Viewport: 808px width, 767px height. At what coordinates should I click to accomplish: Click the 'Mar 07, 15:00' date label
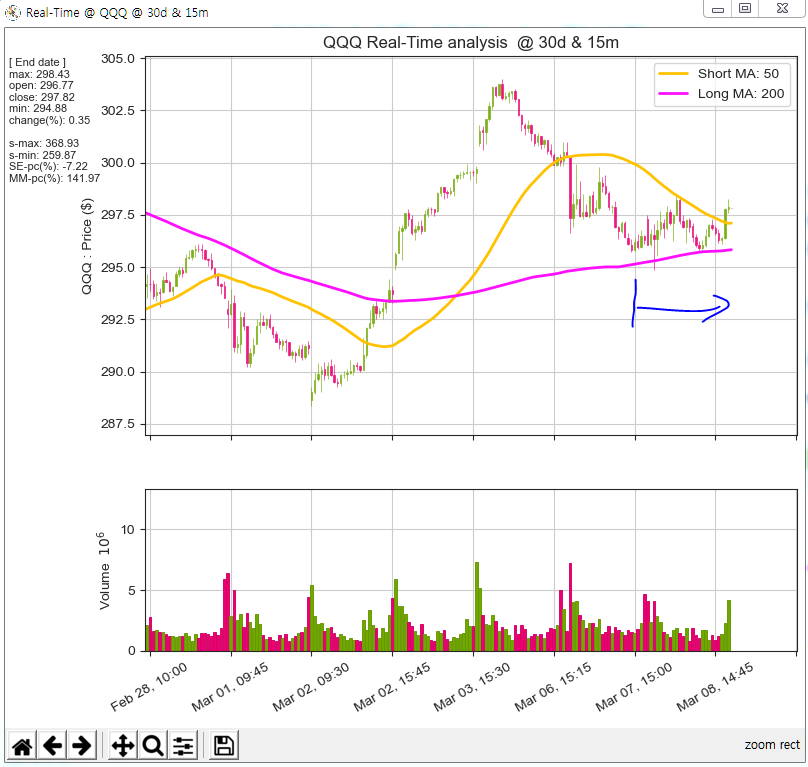point(634,688)
